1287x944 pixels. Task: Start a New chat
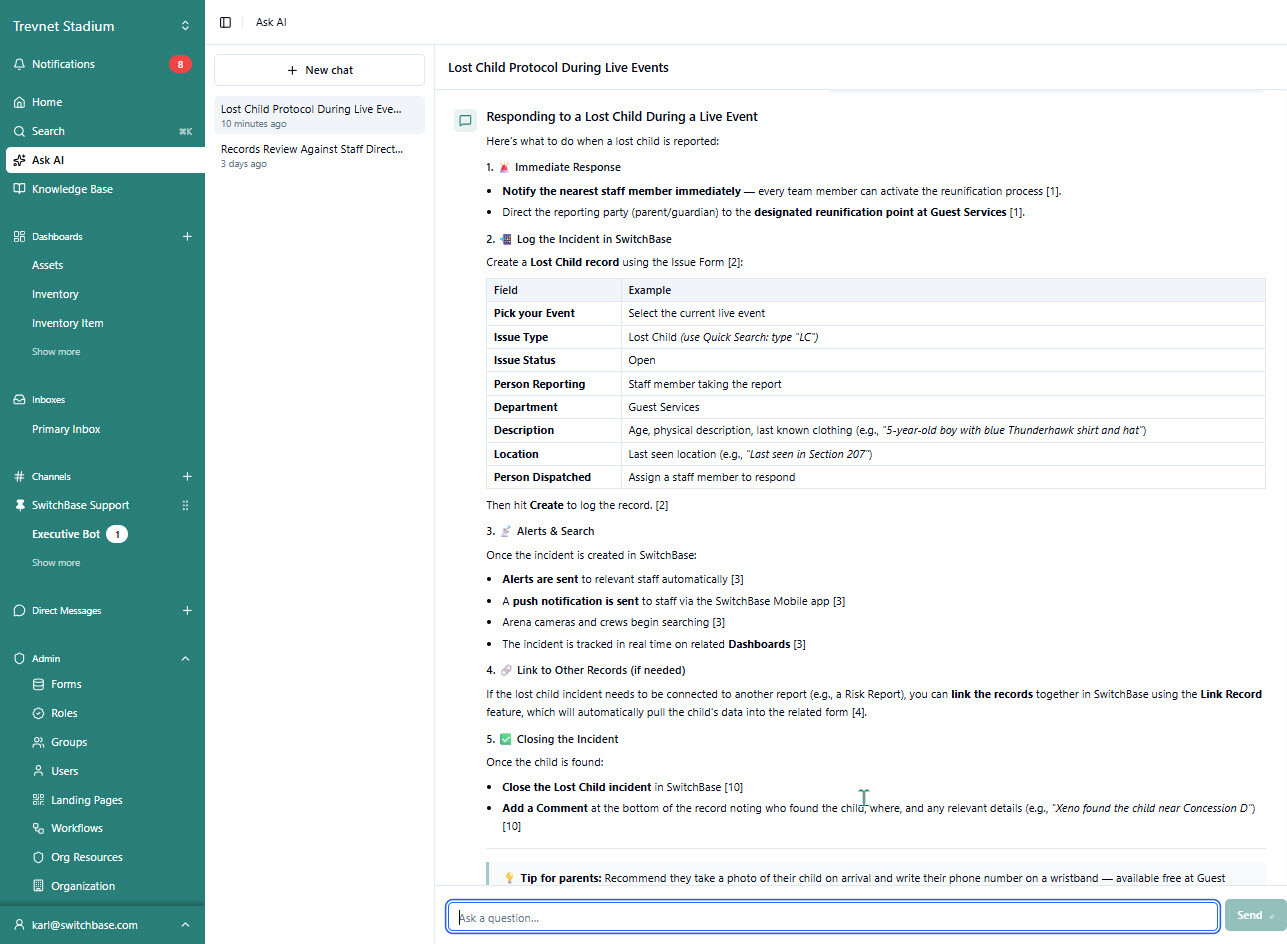tap(319, 70)
